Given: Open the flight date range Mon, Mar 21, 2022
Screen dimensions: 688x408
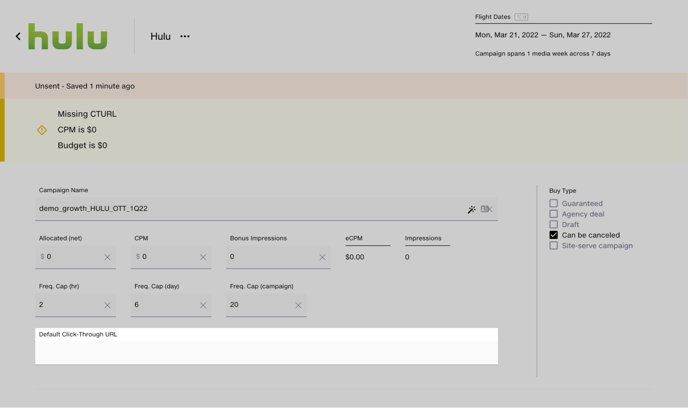Looking at the screenshot, I should click(x=542, y=35).
